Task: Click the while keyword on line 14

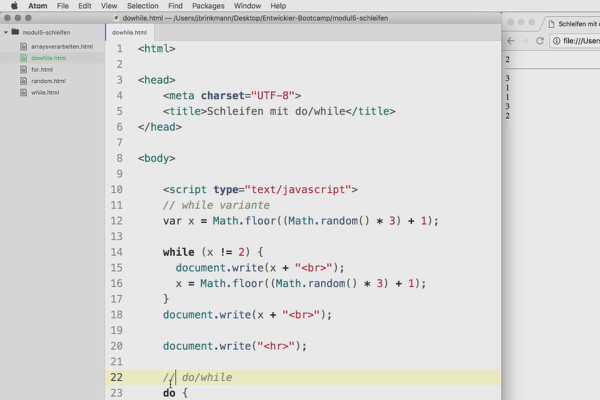Action: [179, 252]
